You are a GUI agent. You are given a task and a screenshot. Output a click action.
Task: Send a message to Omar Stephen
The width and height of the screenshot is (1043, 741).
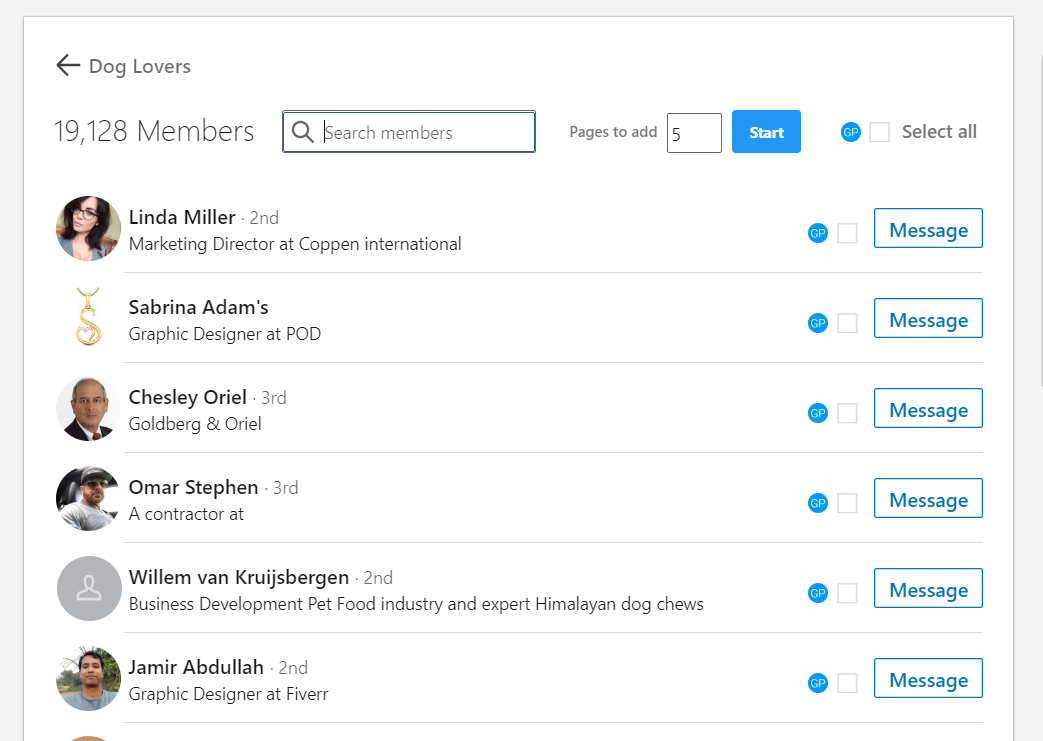click(928, 498)
